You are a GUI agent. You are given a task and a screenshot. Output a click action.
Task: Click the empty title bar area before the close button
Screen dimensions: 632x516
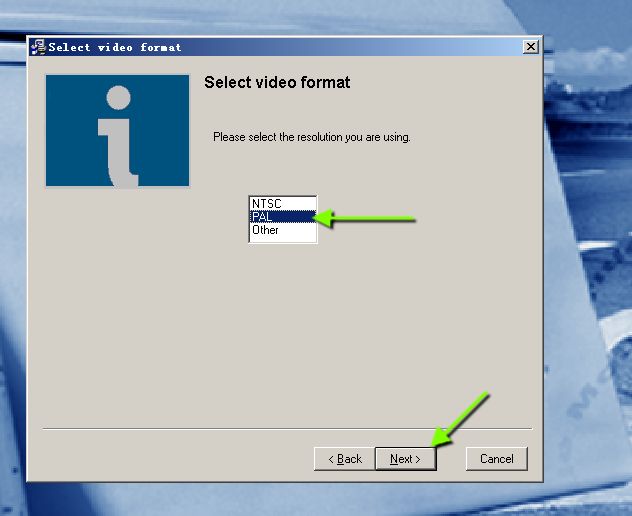pos(350,47)
